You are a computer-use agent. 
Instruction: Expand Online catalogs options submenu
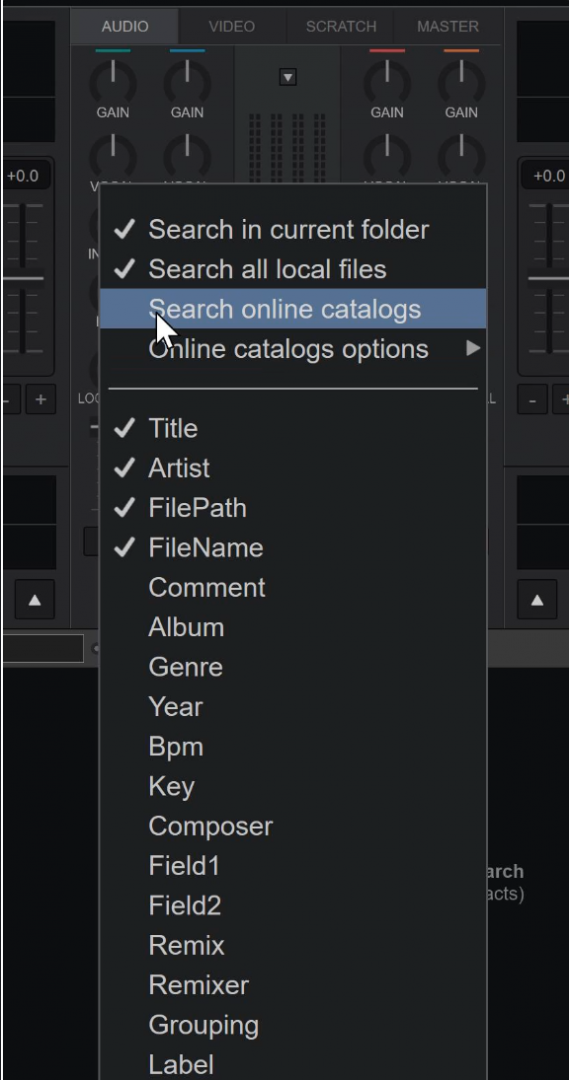tap(293, 349)
